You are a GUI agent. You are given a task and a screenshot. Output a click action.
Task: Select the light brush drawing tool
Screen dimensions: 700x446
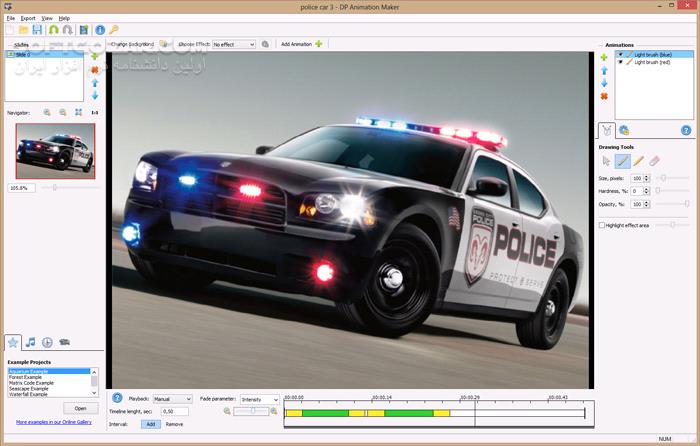pos(622,161)
